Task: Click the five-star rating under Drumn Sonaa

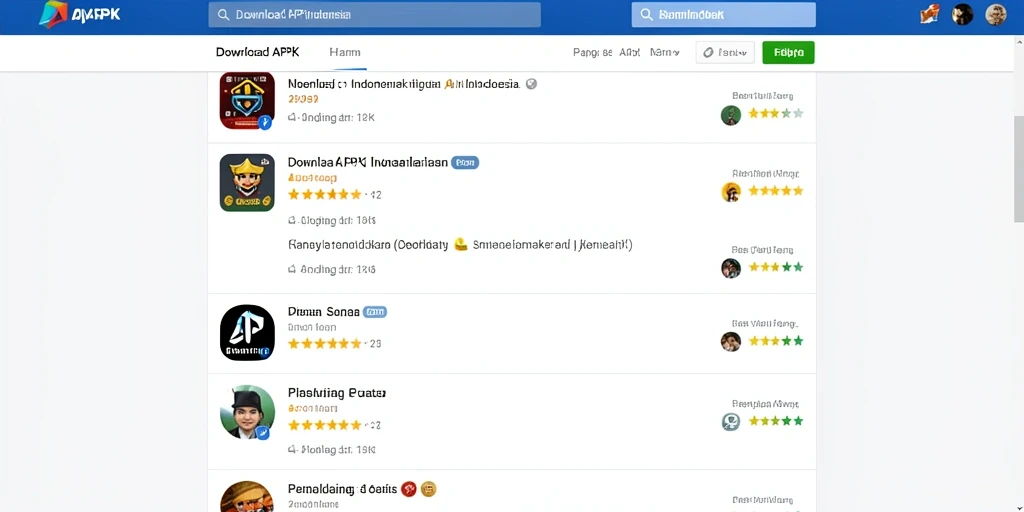Action: click(x=325, y=344)
